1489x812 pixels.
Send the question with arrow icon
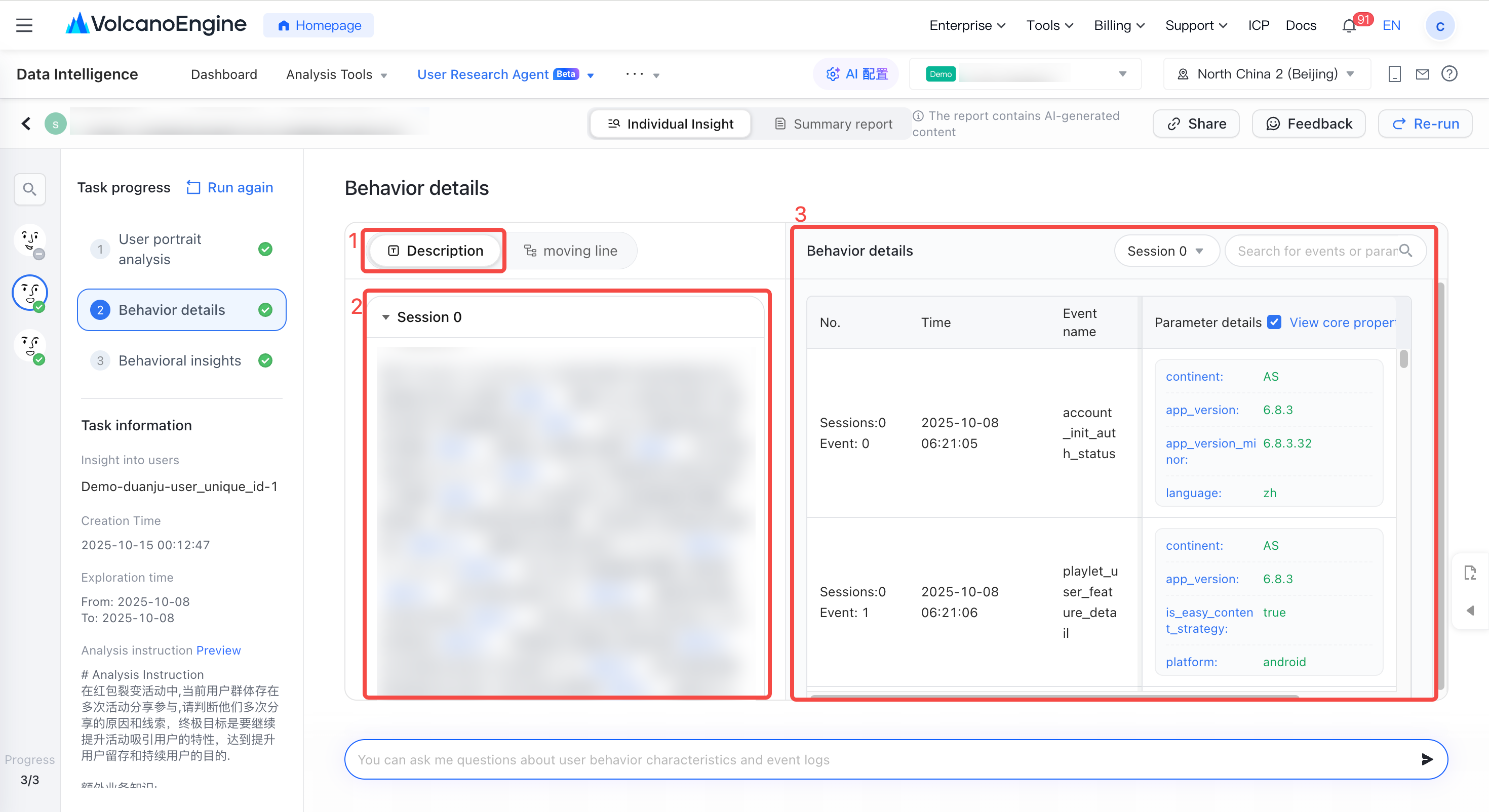1427,759
